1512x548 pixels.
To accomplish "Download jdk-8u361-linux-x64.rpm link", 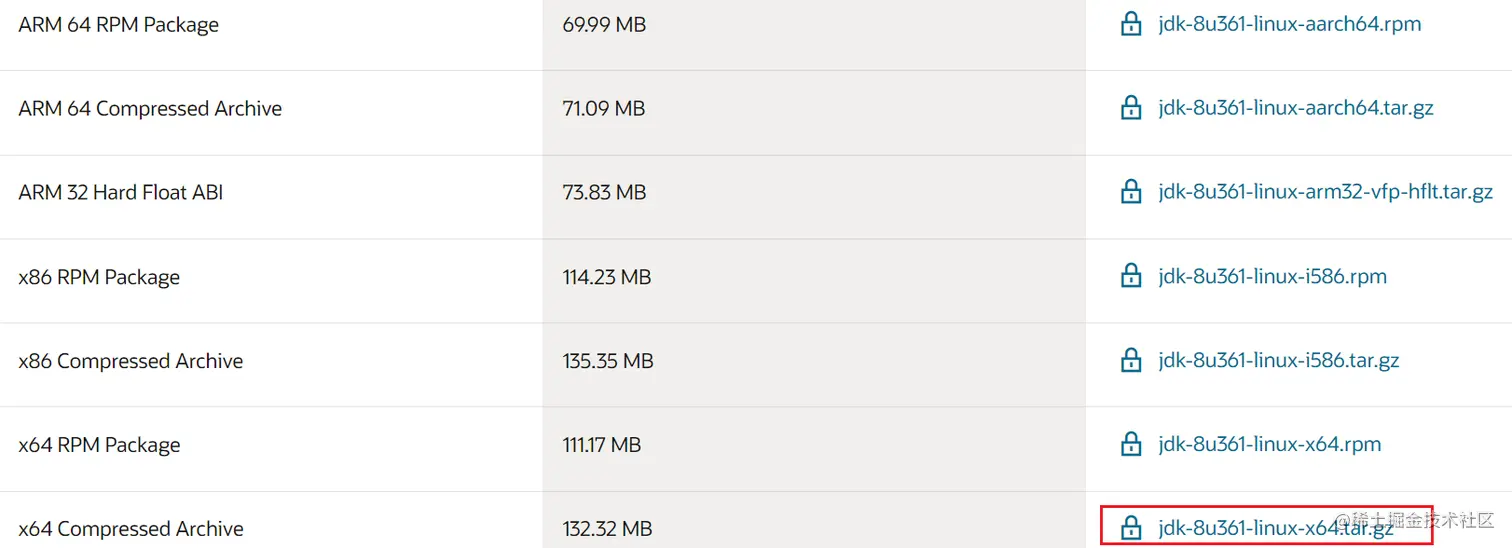I will (x=1269, y=444).
